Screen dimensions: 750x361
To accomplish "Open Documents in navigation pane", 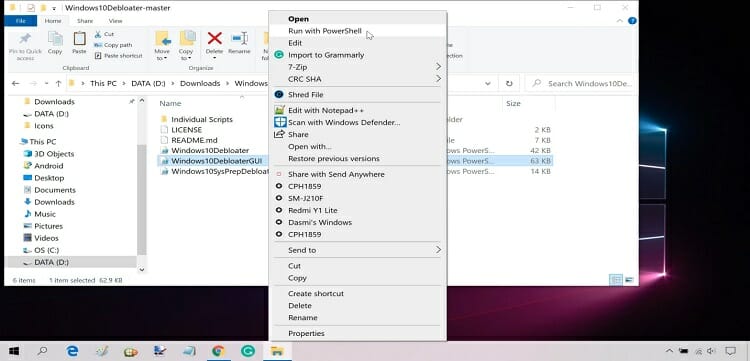I will (55, 190).
